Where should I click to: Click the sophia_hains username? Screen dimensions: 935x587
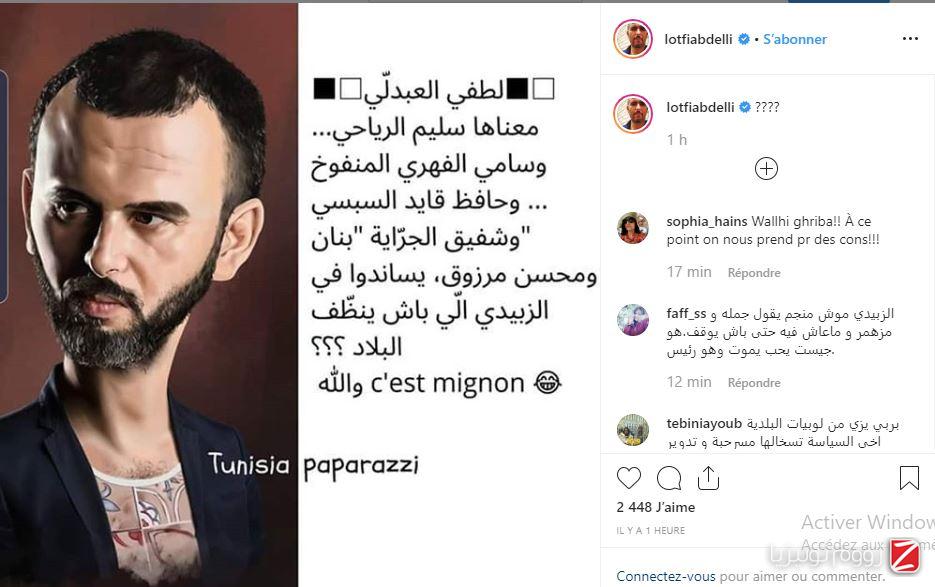707,221
